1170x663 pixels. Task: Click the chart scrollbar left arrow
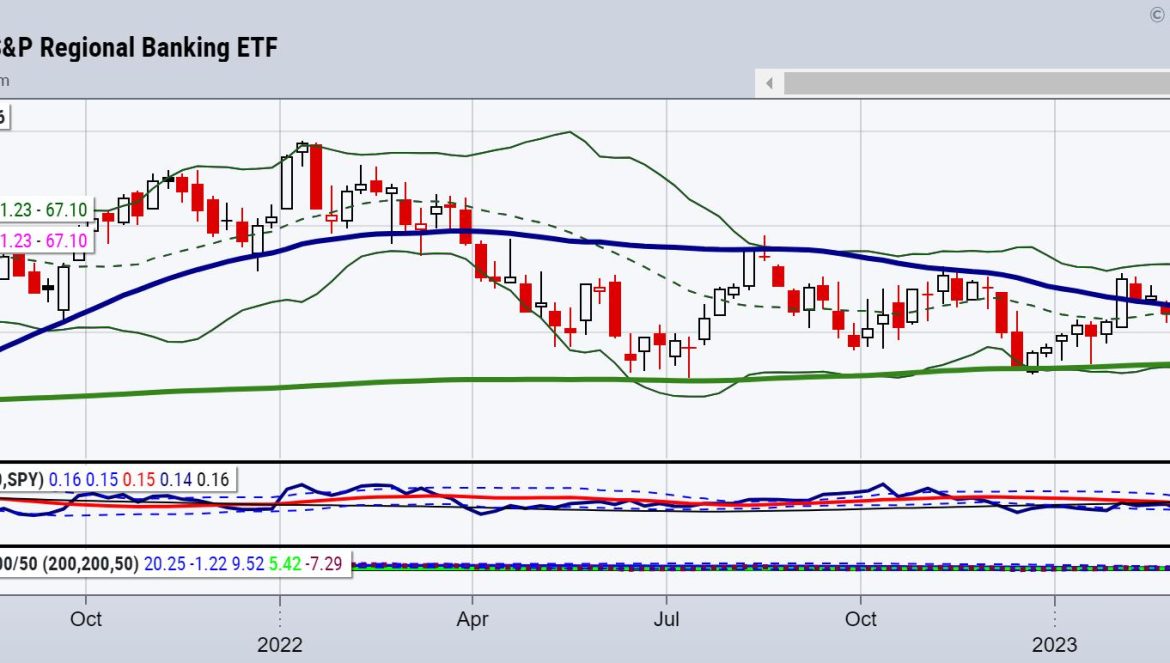[769, 84]
